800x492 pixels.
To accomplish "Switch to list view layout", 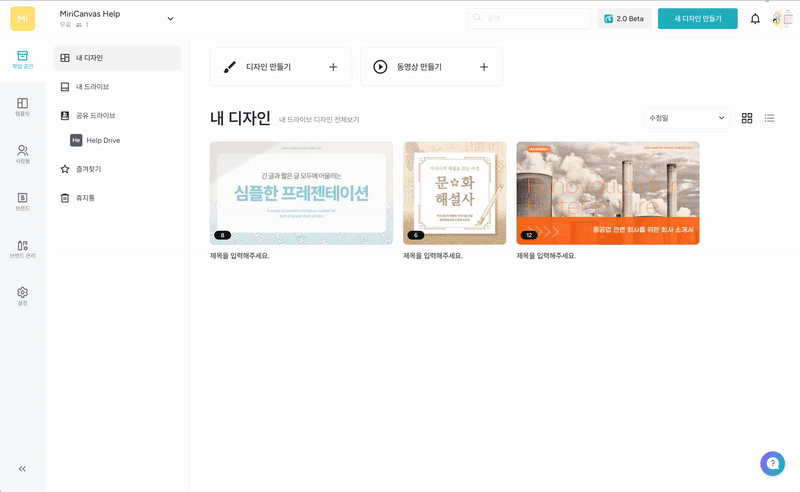I will pyautogui.click(x=770, y=118).
